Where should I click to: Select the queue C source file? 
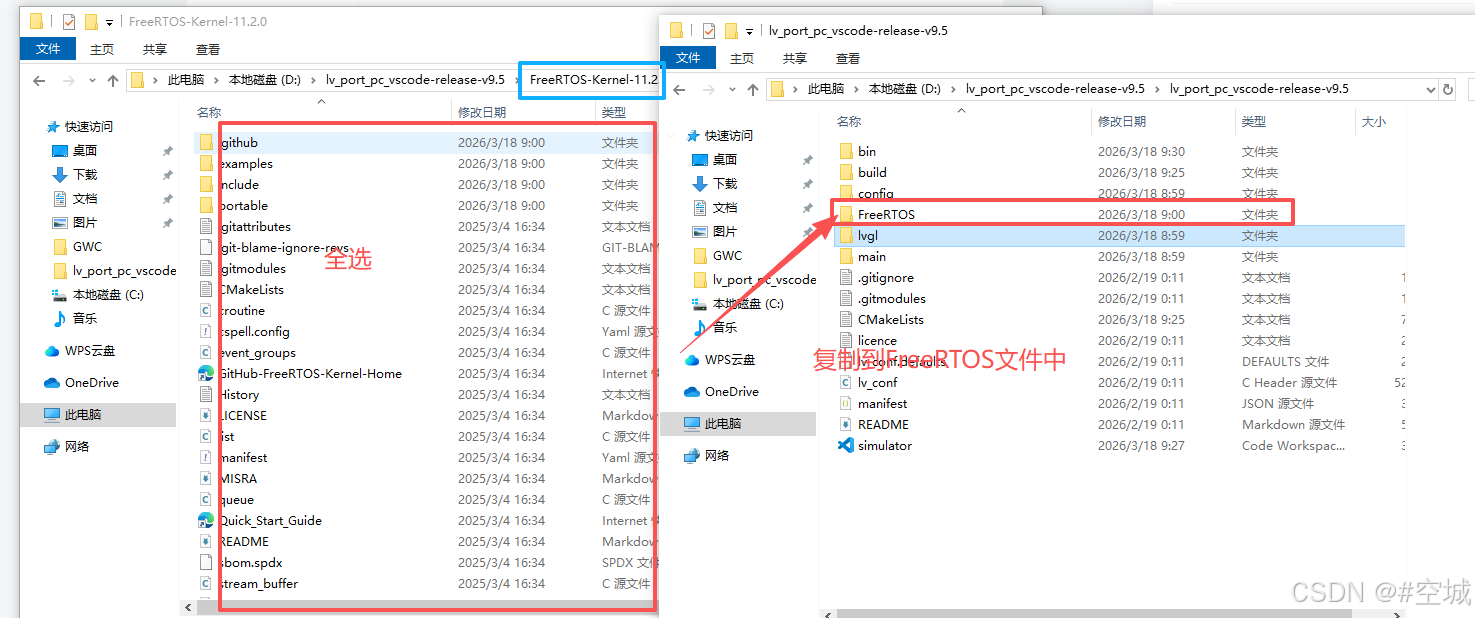pos(236,500)
